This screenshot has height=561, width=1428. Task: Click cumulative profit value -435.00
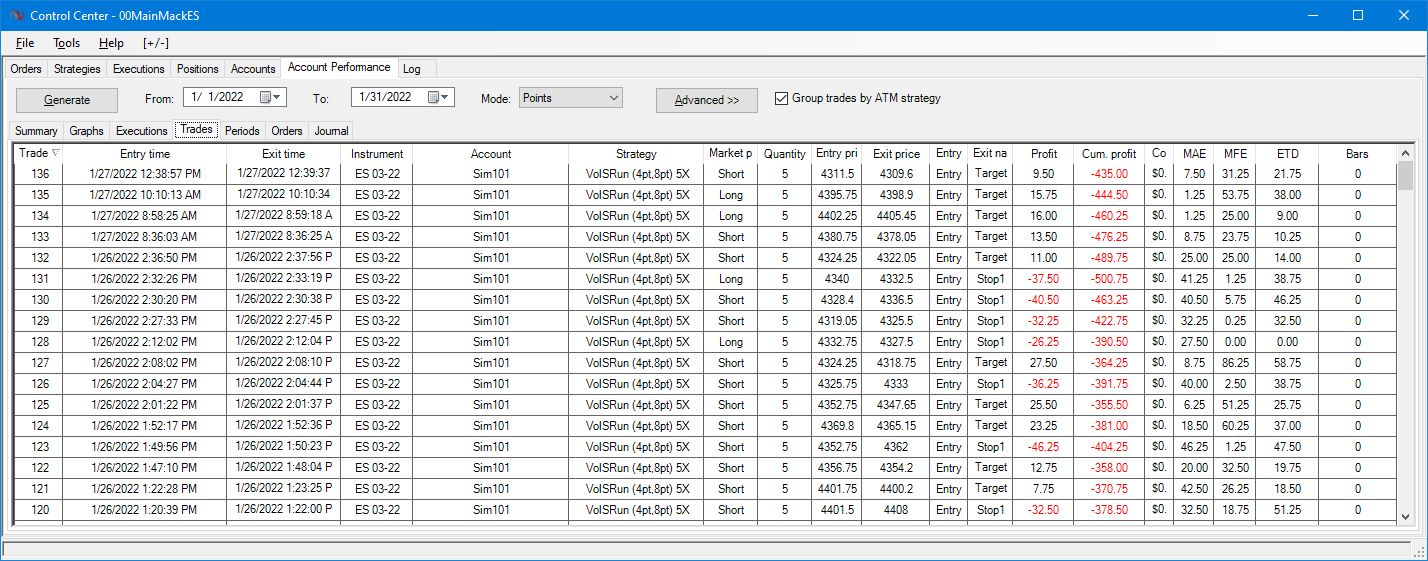[x=1109, y=174]
